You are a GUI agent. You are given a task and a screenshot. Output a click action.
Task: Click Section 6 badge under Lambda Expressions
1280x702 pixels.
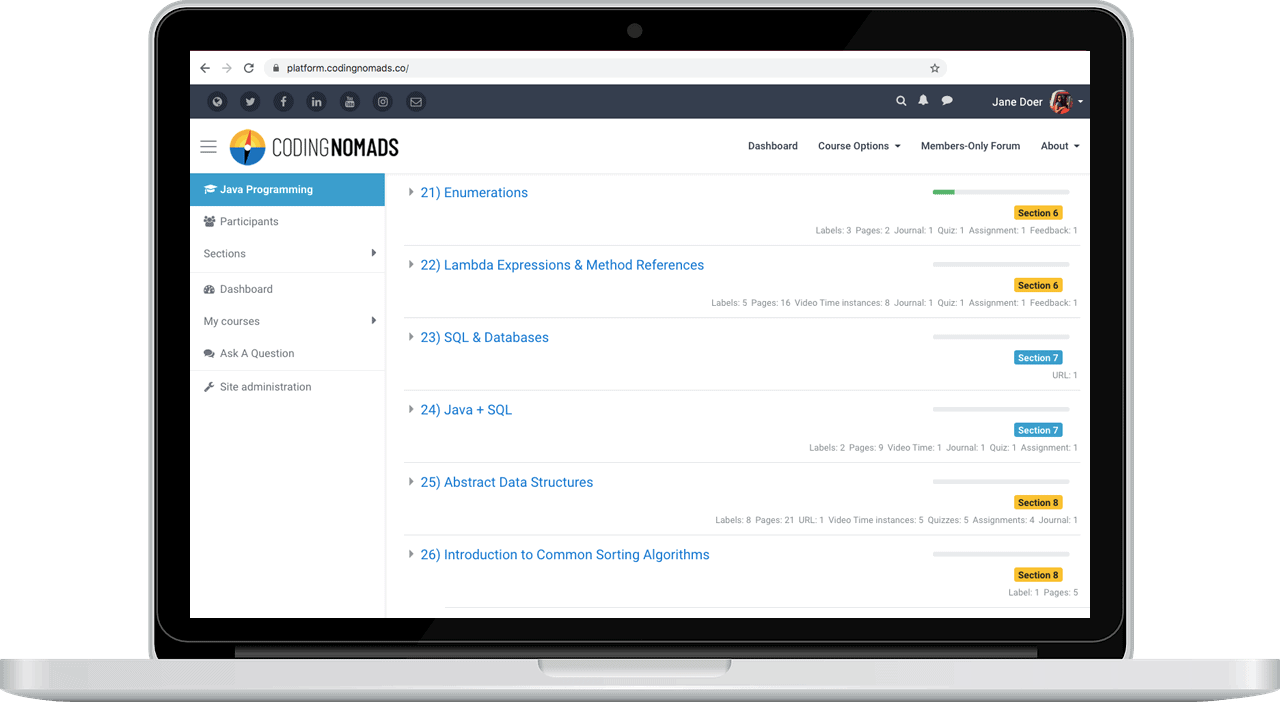[1038, 285]
